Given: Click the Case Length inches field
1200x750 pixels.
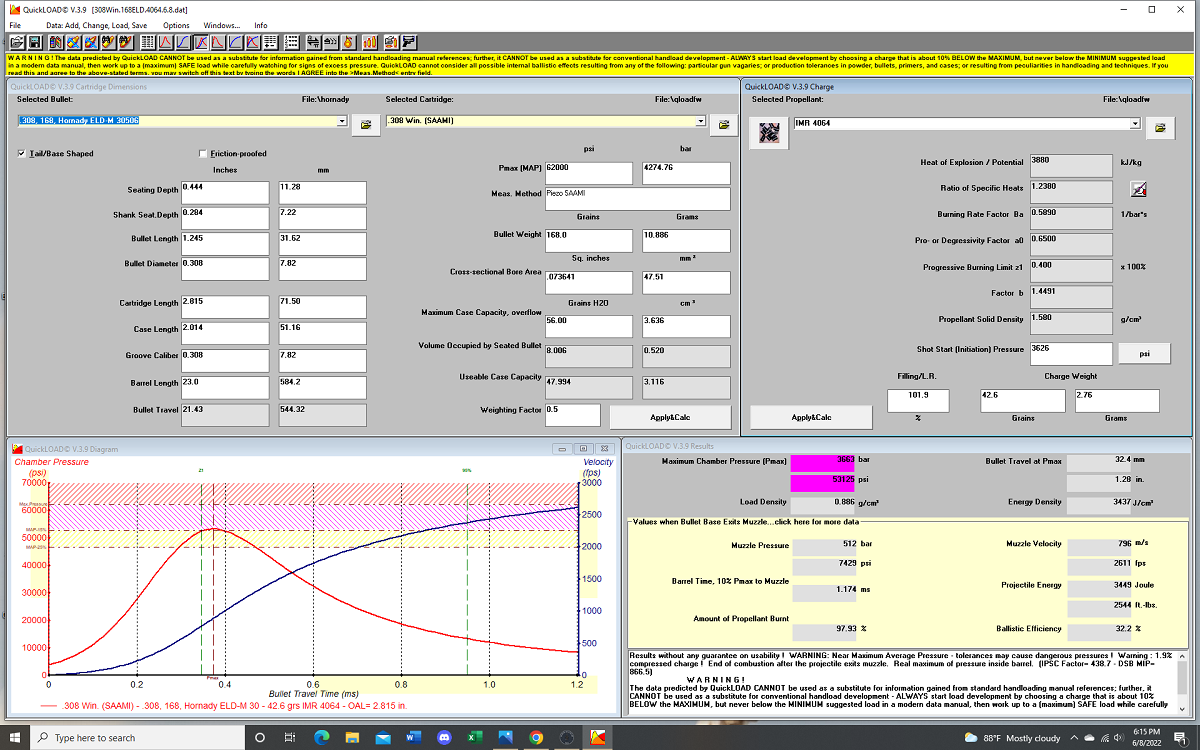Looking at the screenshot, I should pyautogui.click(x=225, y=332).
